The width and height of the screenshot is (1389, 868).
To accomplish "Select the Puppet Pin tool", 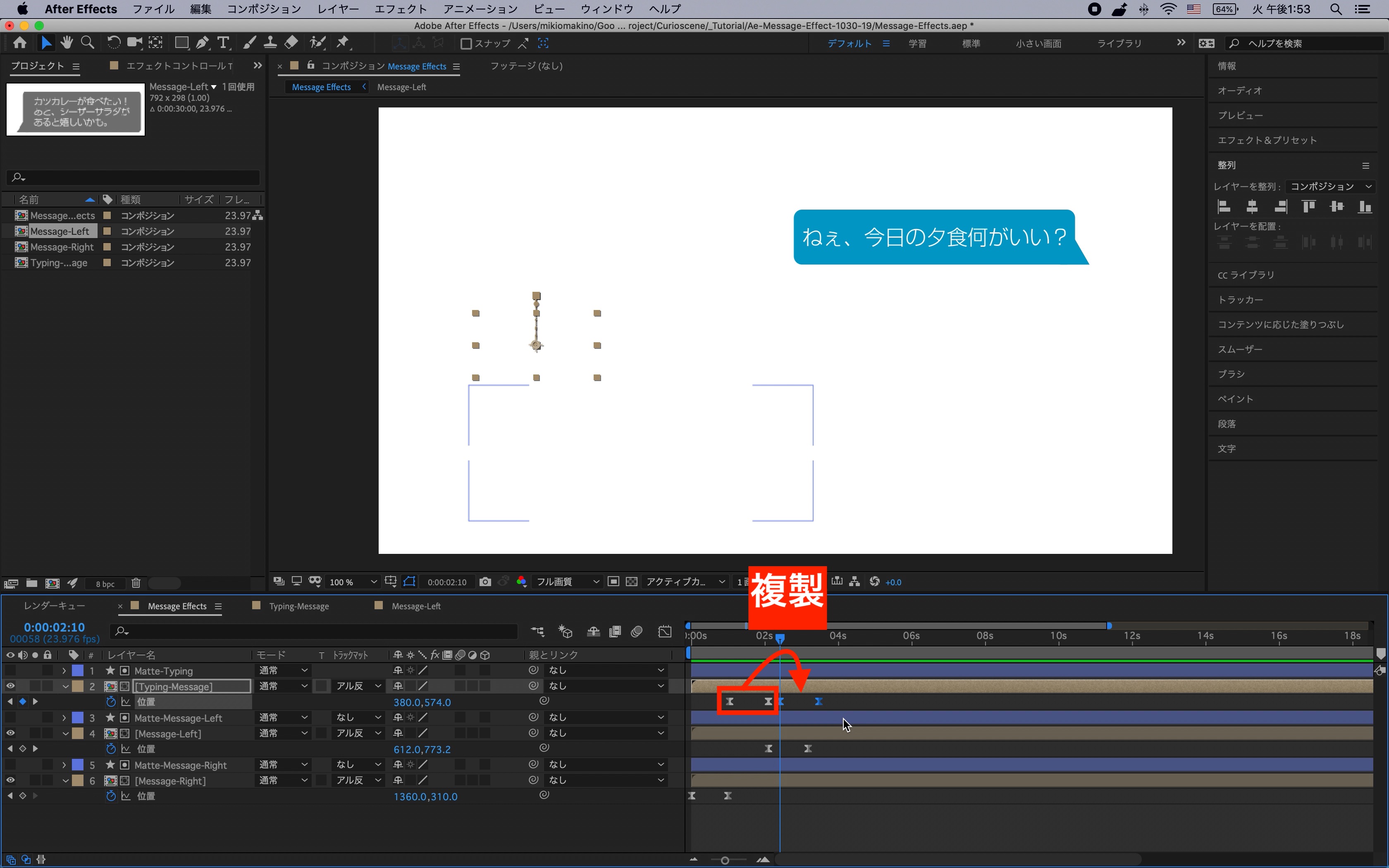I will (x=343, y=43).
